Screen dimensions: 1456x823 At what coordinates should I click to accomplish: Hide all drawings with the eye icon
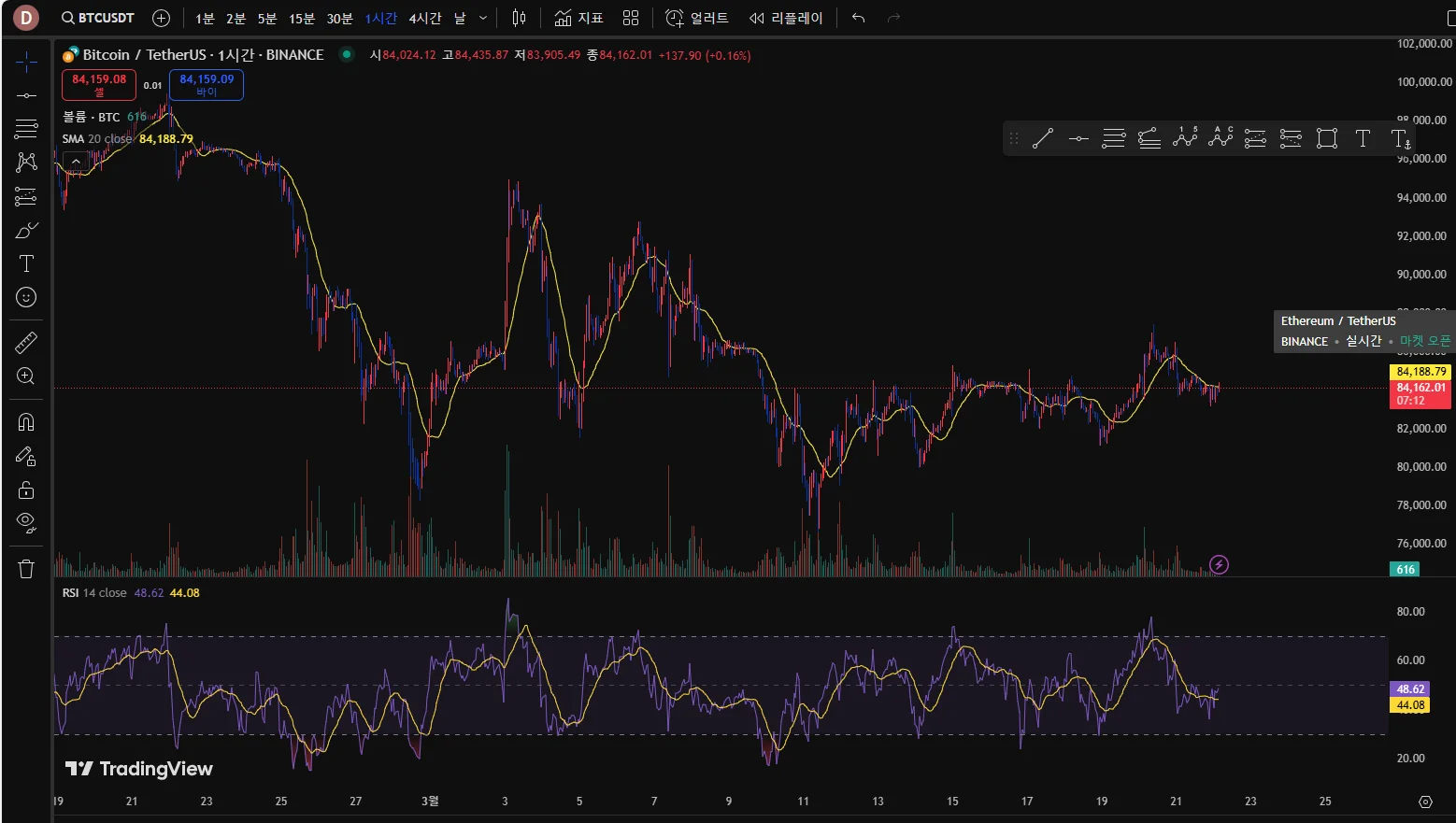[x=26, y=522]
